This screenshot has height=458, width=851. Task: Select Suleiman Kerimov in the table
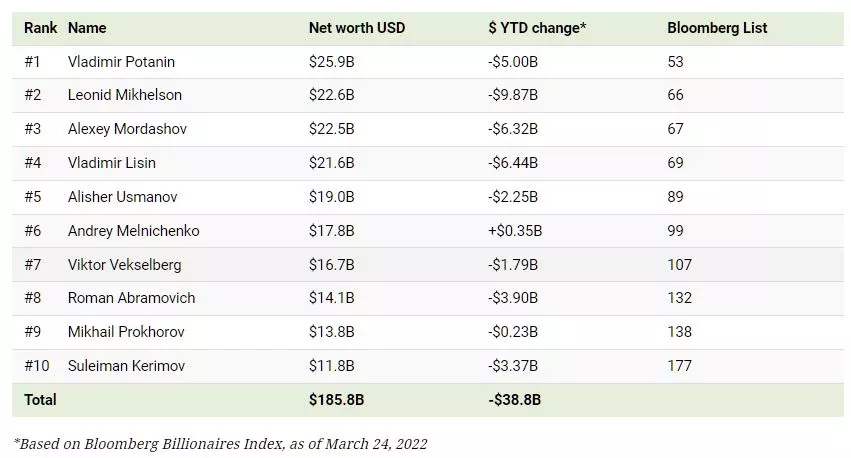click(125, 366)
